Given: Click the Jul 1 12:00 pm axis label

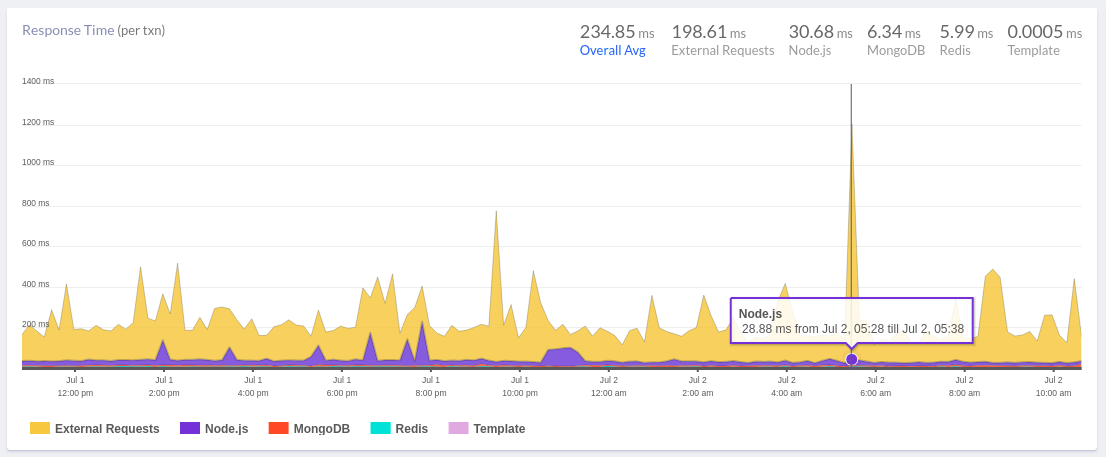Looking at the screenshot, I should click(75, 386).
